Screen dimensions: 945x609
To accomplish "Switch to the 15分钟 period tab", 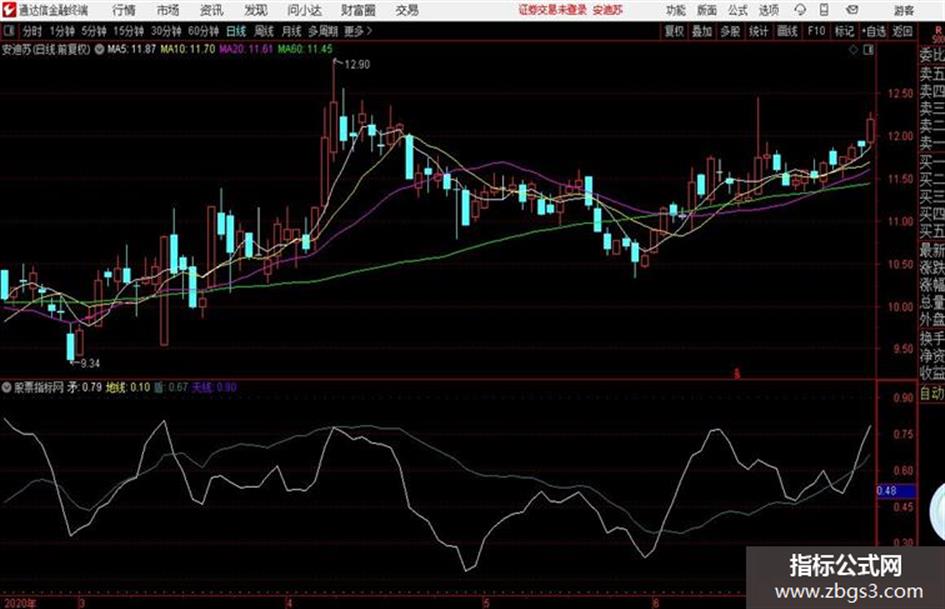I will pyautogui.click(x=128, y=31).
